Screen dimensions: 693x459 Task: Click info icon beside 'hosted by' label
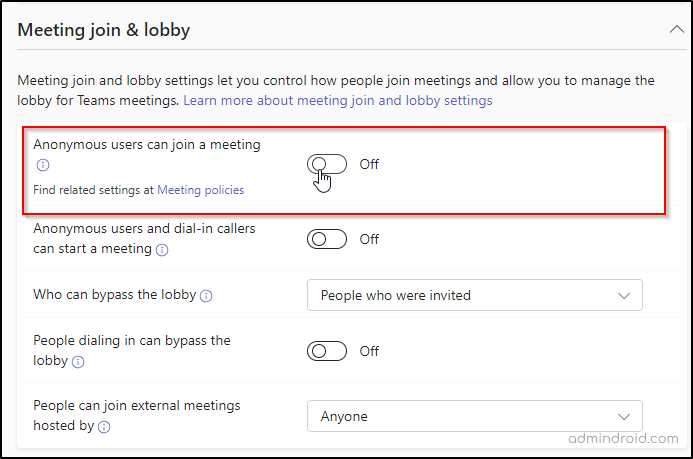(x=104, y=427)
